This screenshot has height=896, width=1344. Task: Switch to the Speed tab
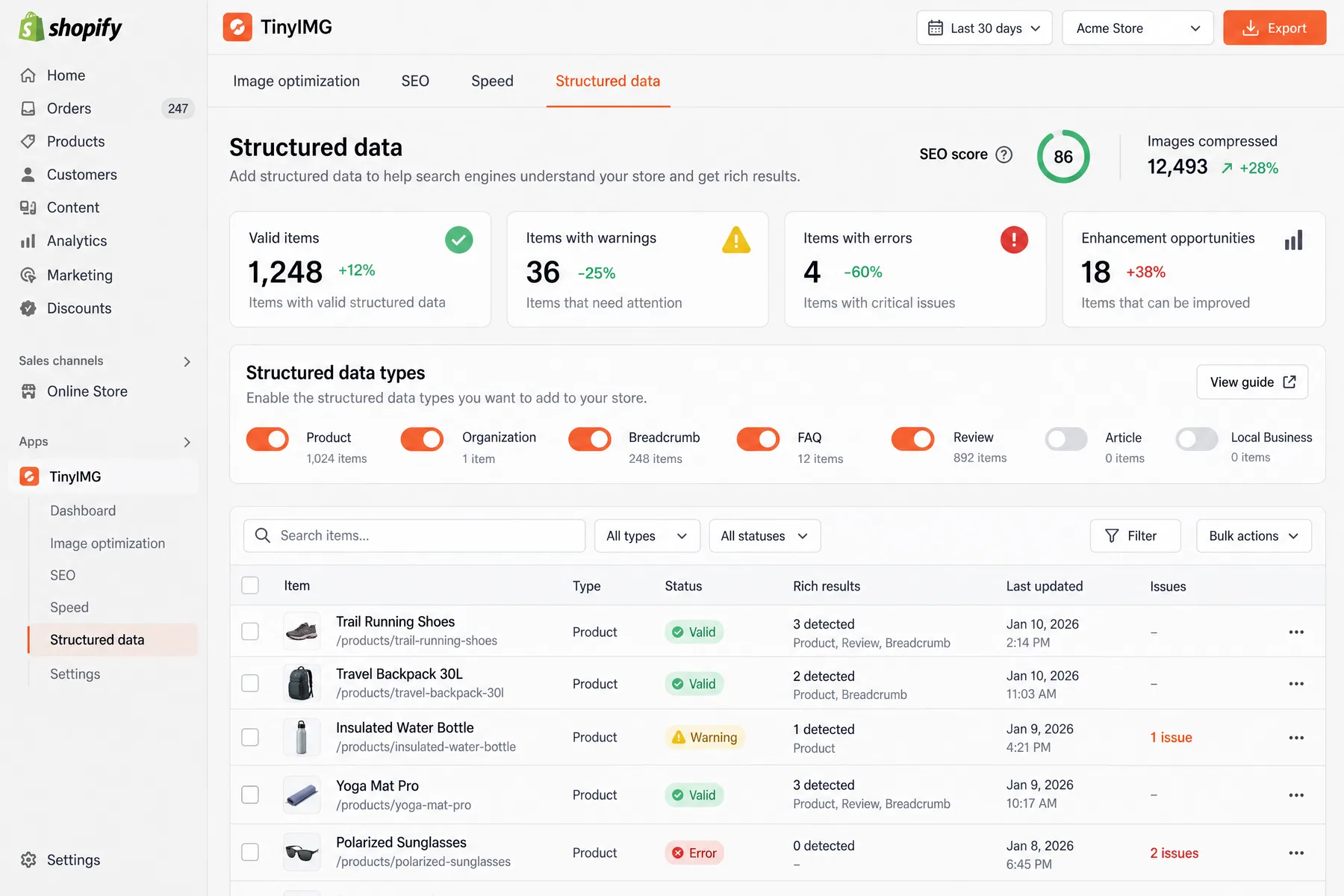[492, 81]
